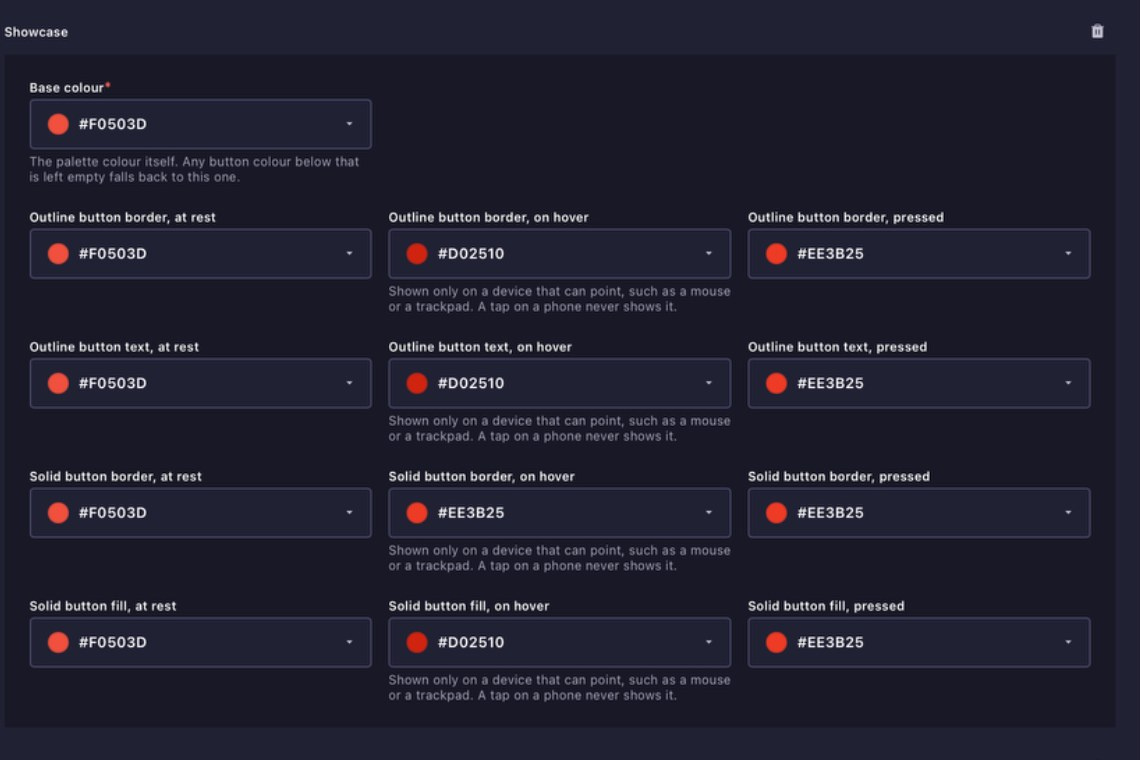Expand Outline button border, at rest dropdown
This screenshot has height=760, width=1140.
click(x=200, y=254)
